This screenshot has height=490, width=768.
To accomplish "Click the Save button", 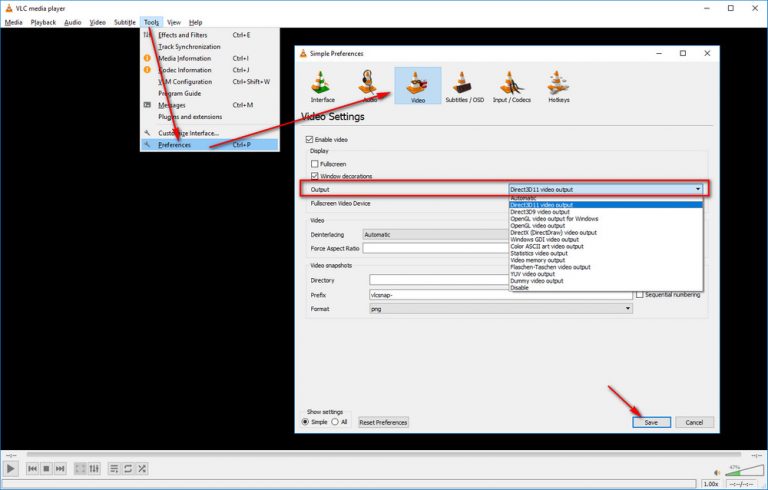I will (x=651, y=422).
